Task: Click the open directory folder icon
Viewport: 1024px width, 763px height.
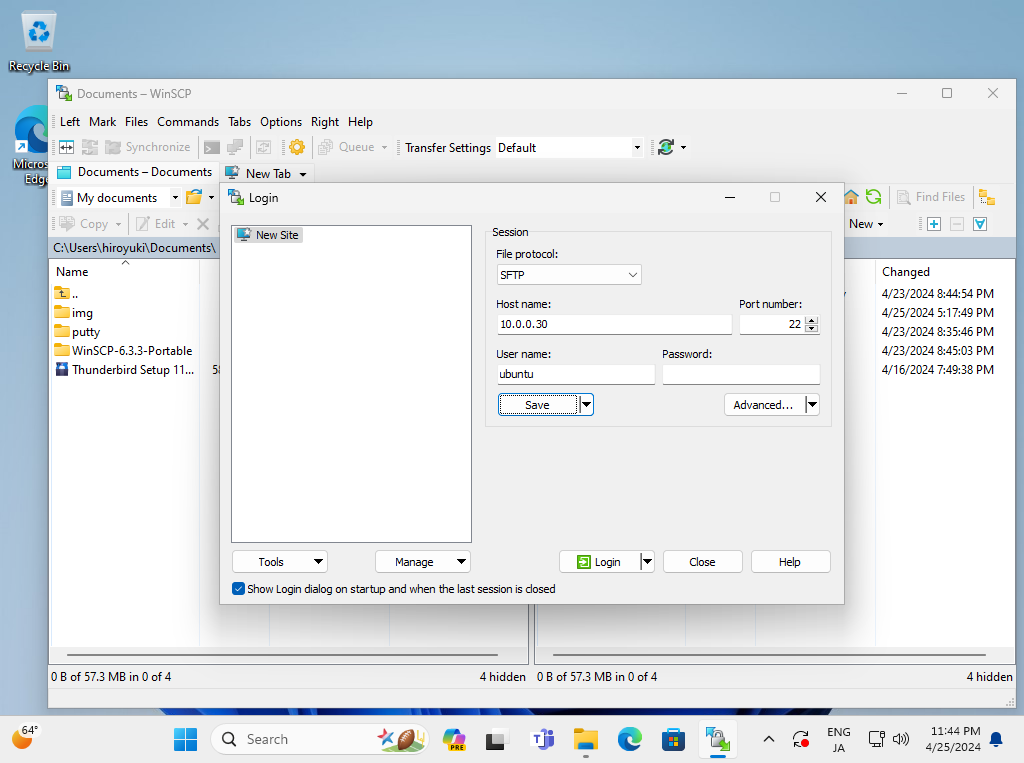Action: (194, 197)
